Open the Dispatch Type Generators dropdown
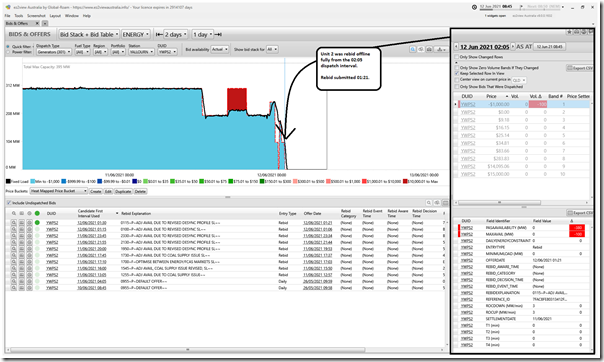Image resolution: width=604 pixels, height=362 pixels. point(54,52)
